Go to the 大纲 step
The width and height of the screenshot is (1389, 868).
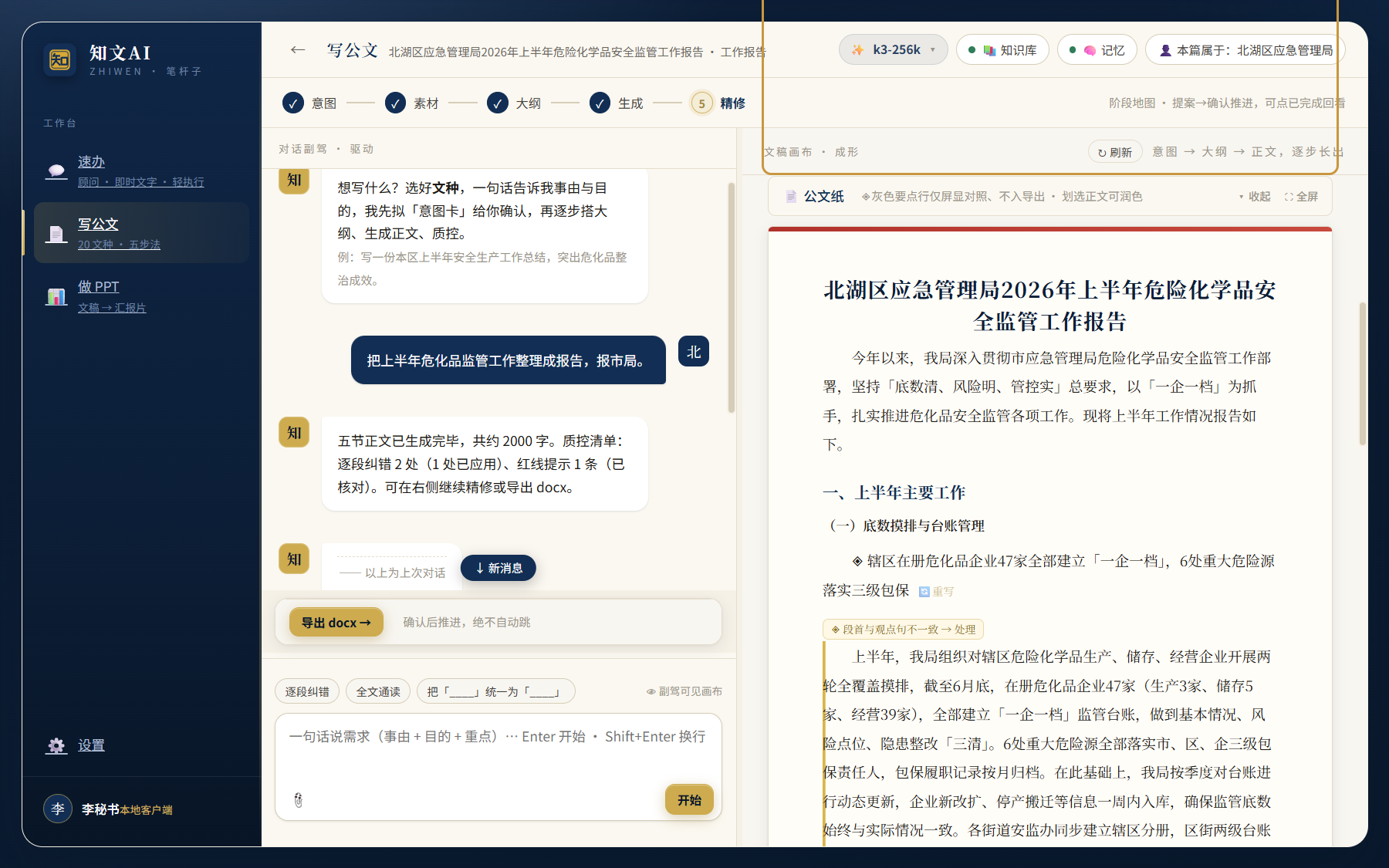coord(514,103)
